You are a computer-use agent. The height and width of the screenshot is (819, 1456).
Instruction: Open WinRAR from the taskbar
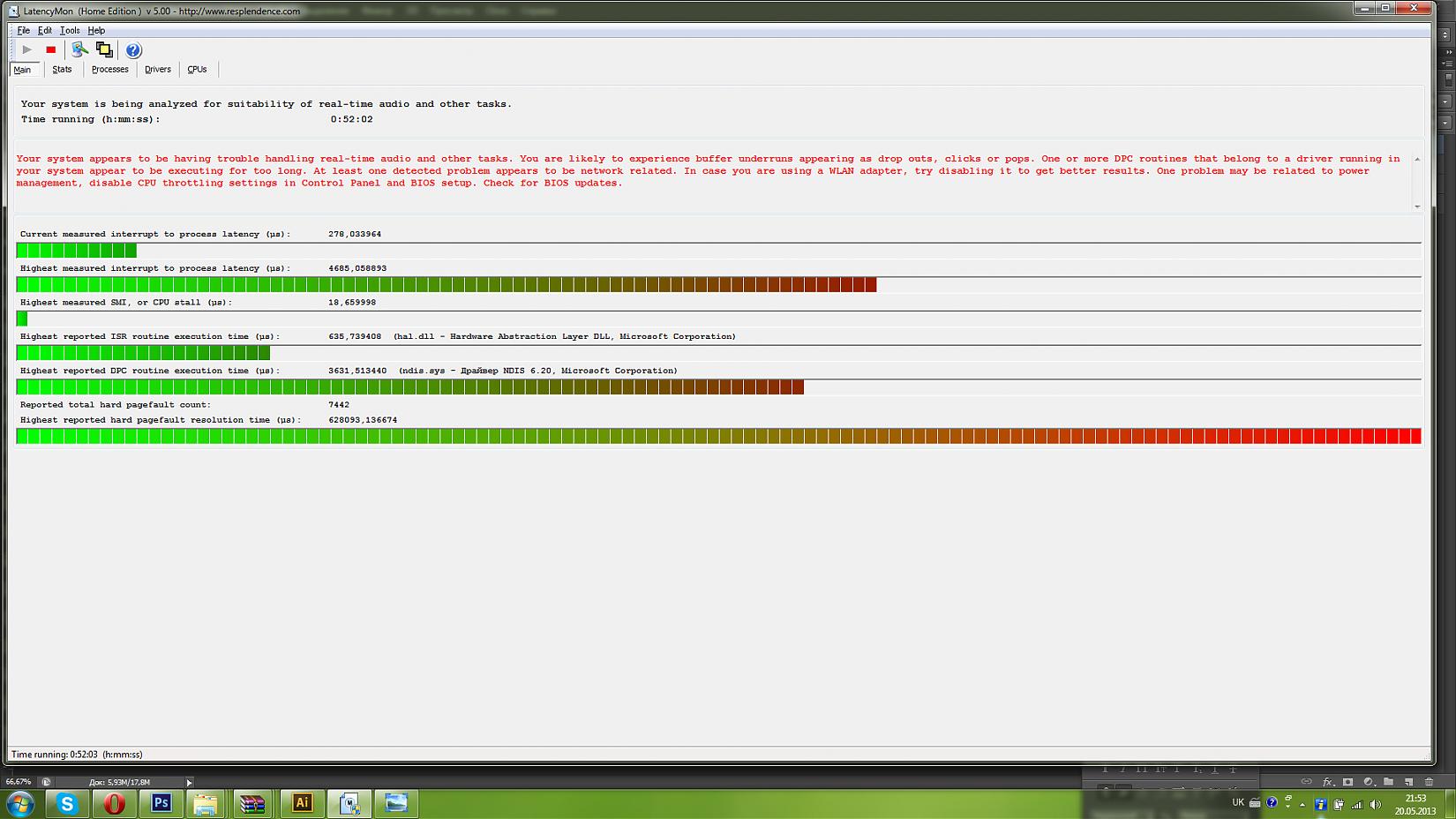(253, 803)
